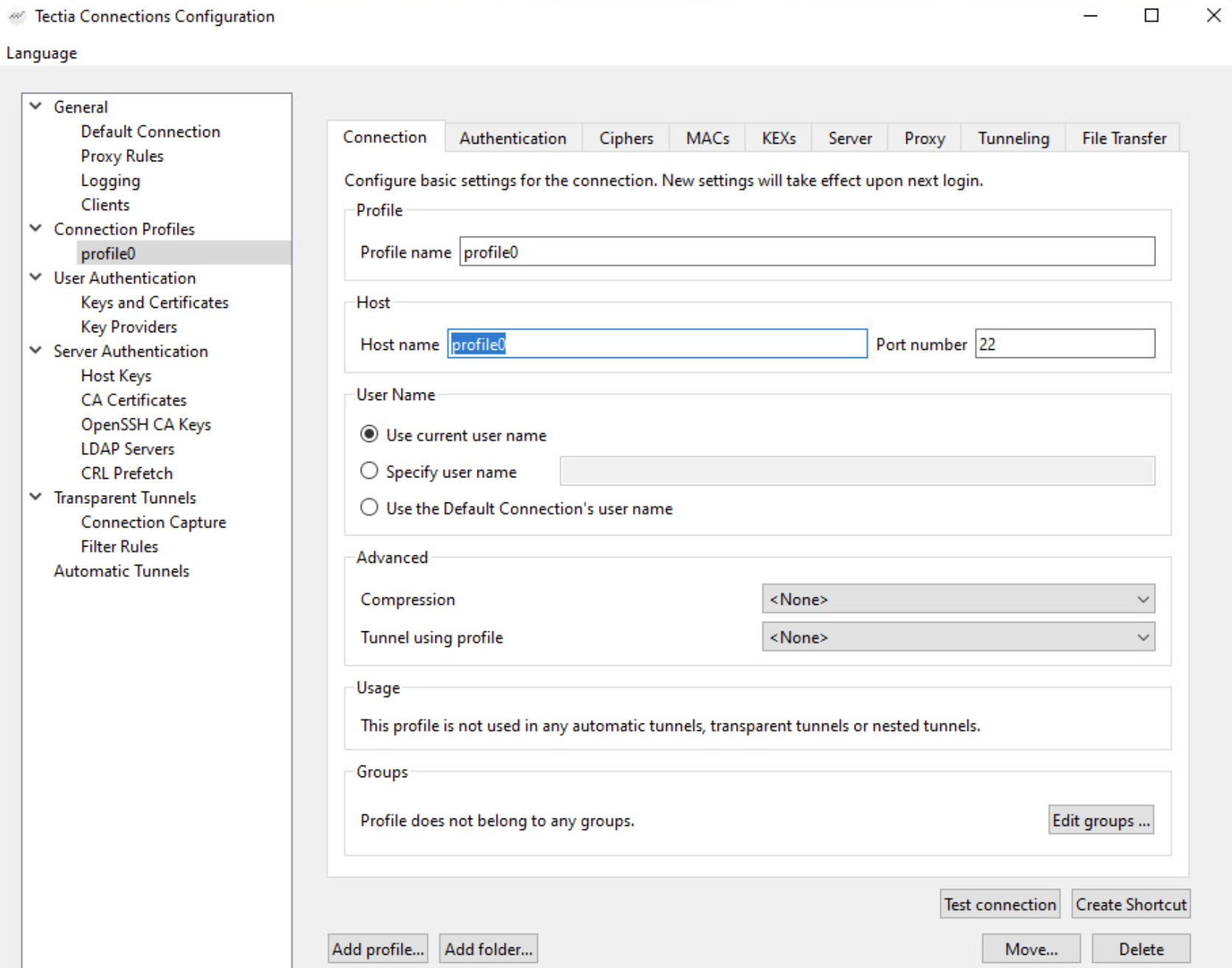
Task: Edit the Port number field
Action: [x=1064, y=343]
